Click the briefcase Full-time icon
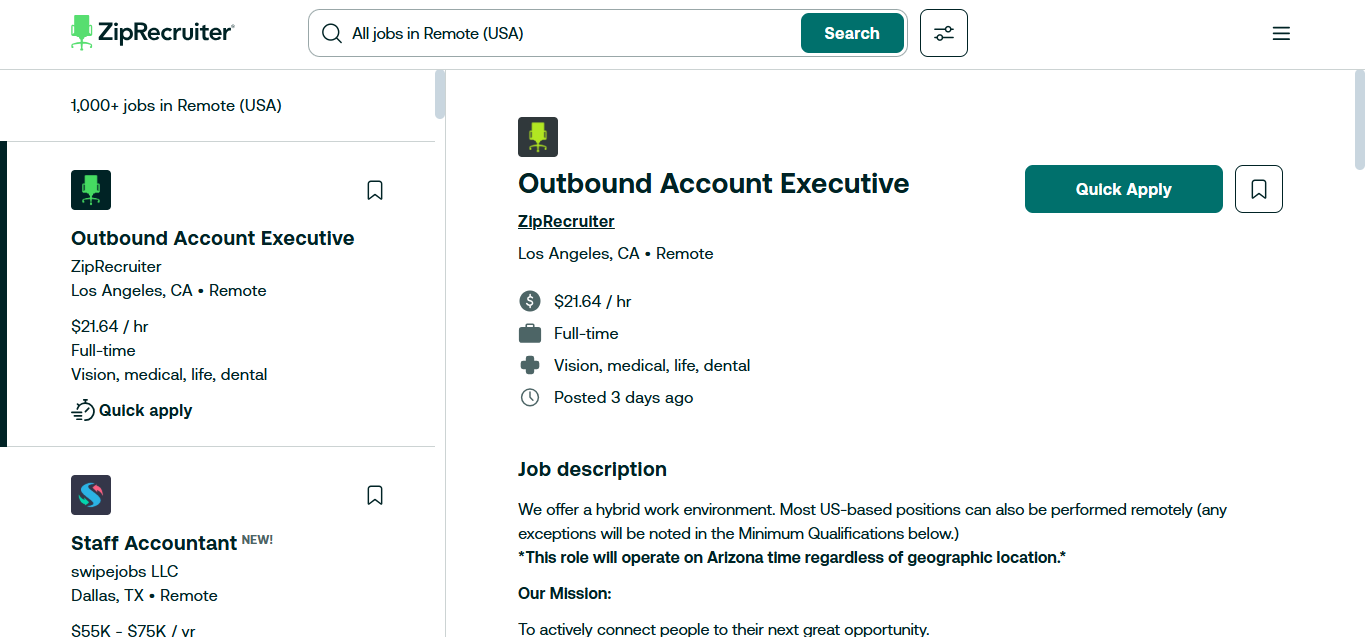Viewport: 1365px width, 637px height. (x=529, y=332)
